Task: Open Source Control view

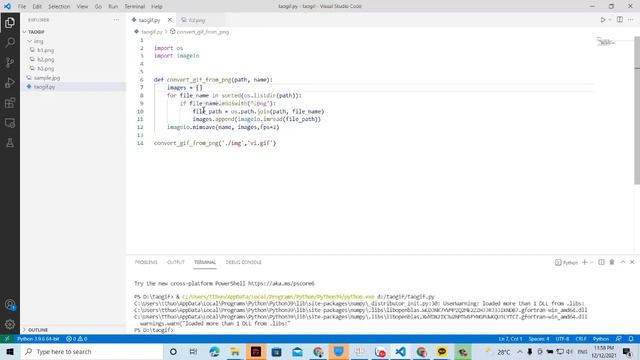Action: pos(10,62)
